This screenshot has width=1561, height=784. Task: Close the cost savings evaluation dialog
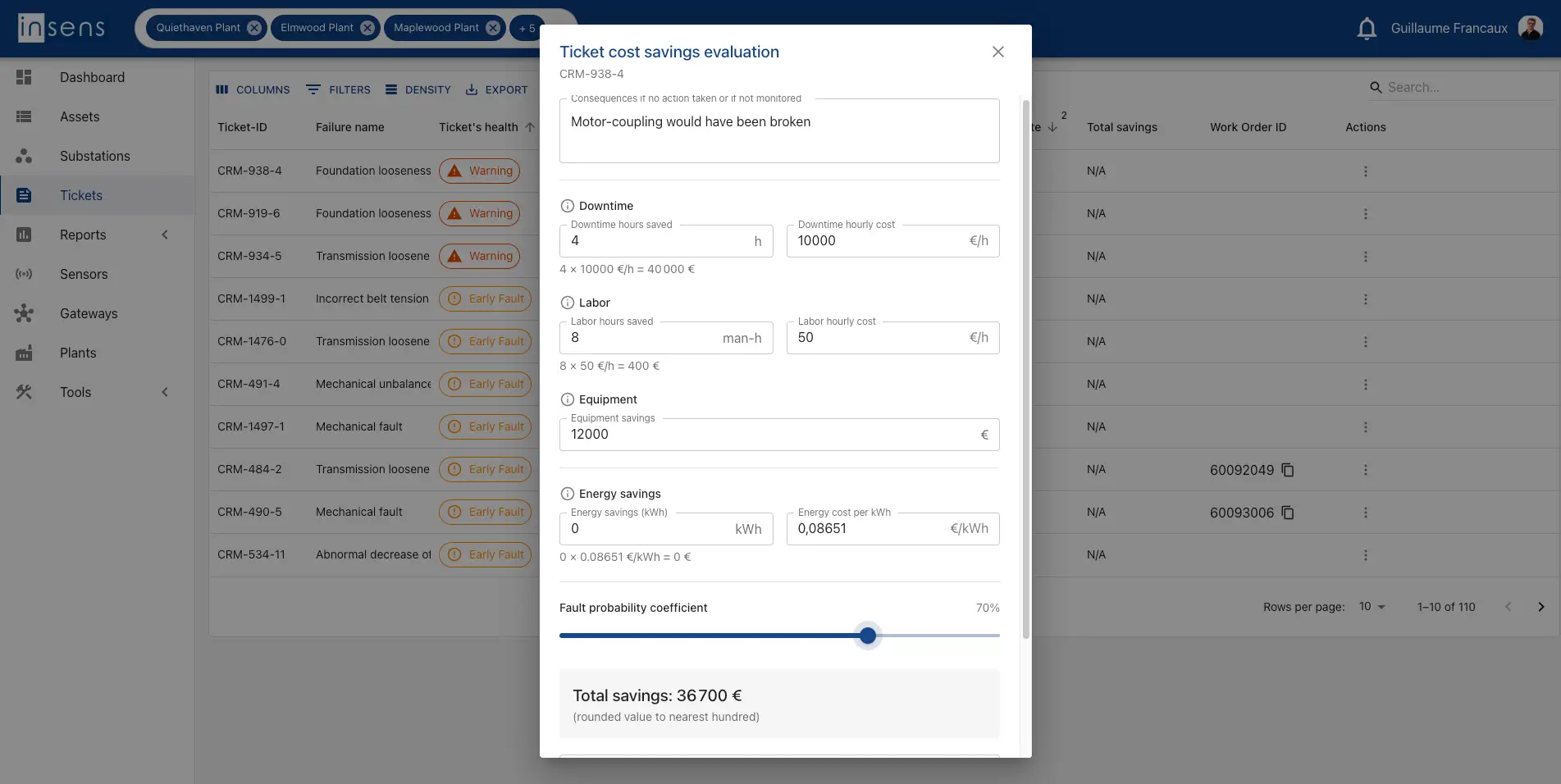tap(998, 52)
